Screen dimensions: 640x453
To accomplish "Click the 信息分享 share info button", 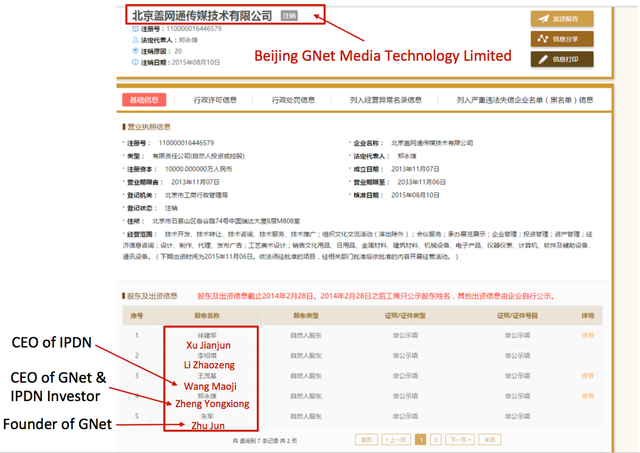I will click(x=562, y=39).
